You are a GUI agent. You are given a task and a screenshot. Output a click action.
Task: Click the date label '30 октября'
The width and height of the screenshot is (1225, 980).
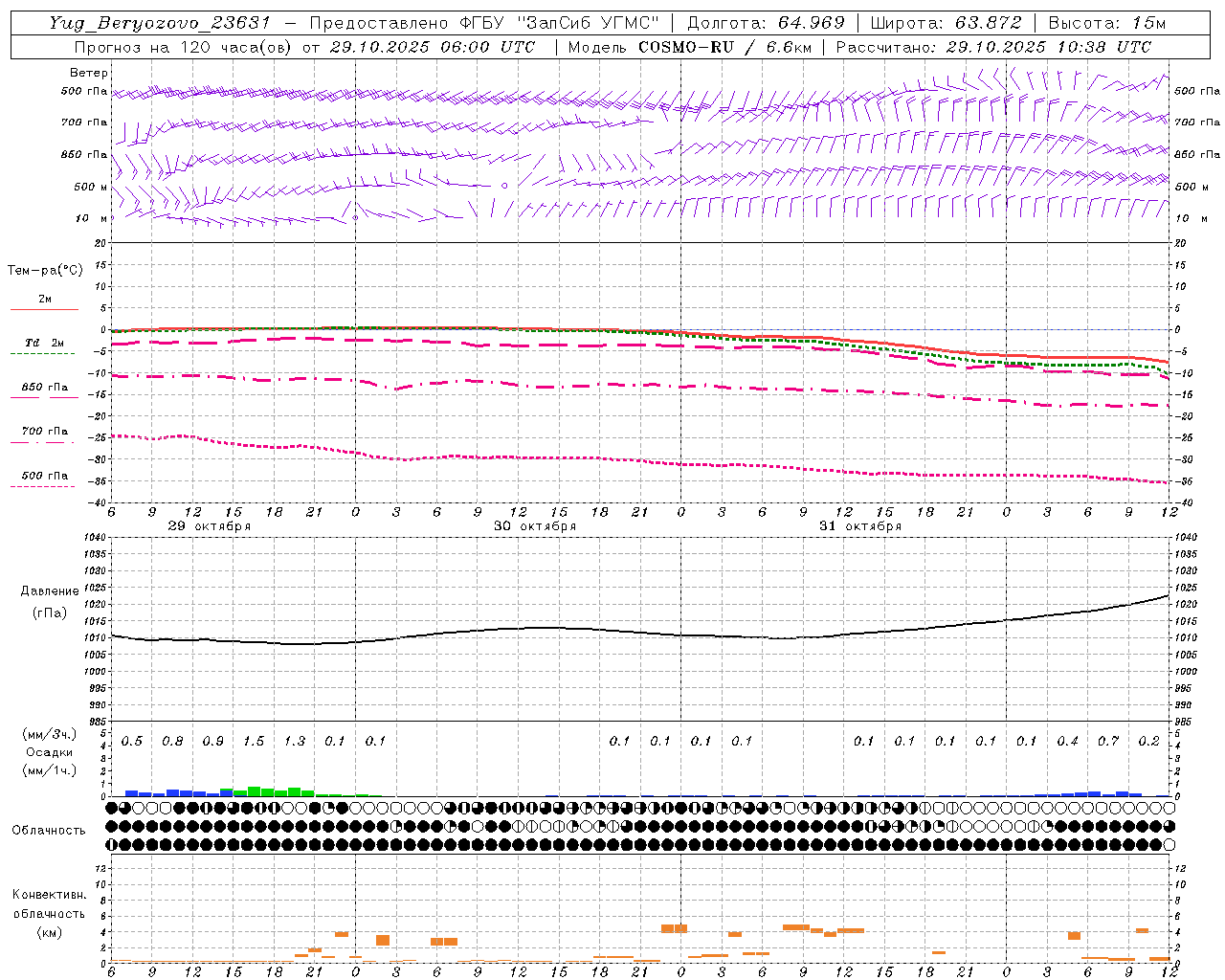(535, 526)
